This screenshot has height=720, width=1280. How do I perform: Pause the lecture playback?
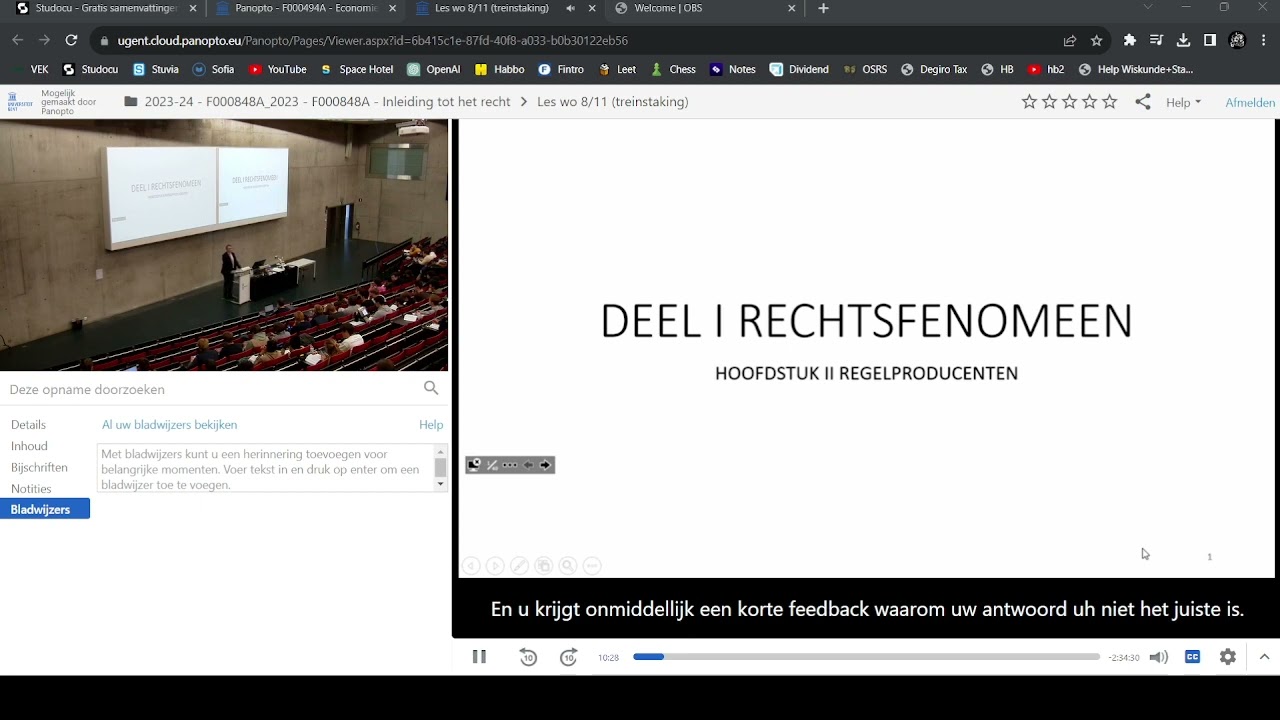pos(479,657)
